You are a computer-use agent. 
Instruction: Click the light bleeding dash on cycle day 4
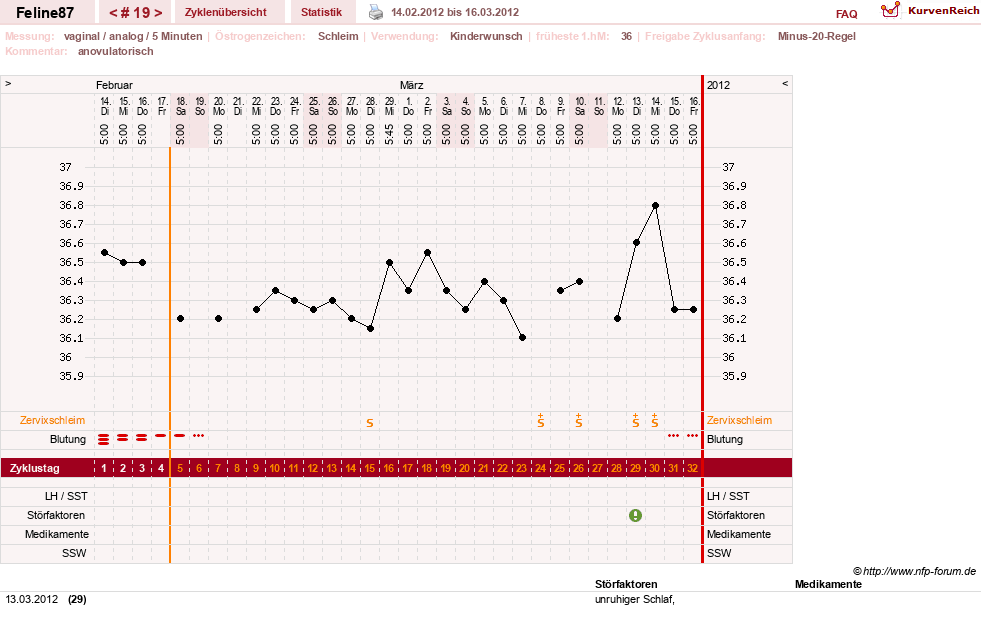[161, 435]
